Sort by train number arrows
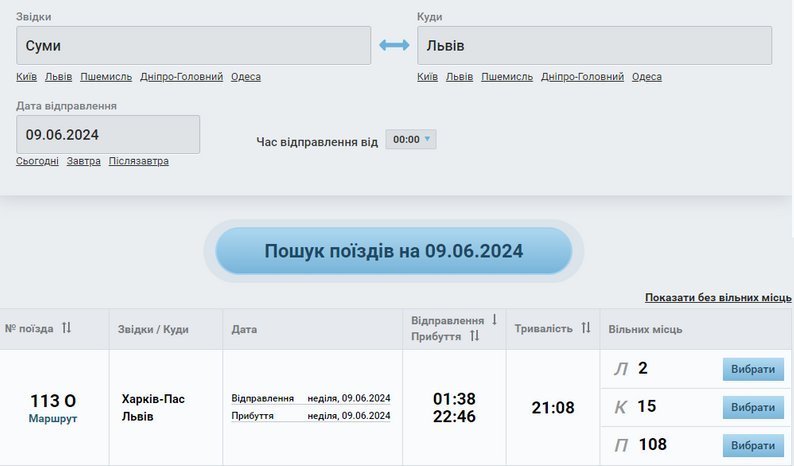The width and height of the screenshot is (794, 466). coord(67,328)
